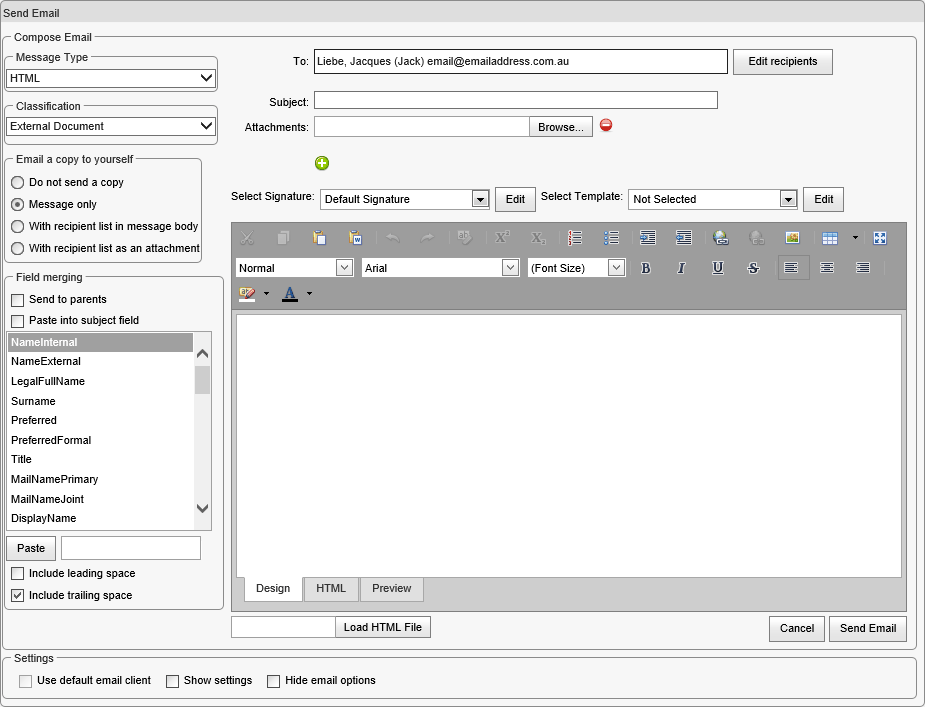Choose 'With recipient list as an attachment'
The image size is (925, 707).
click(18, 248)
